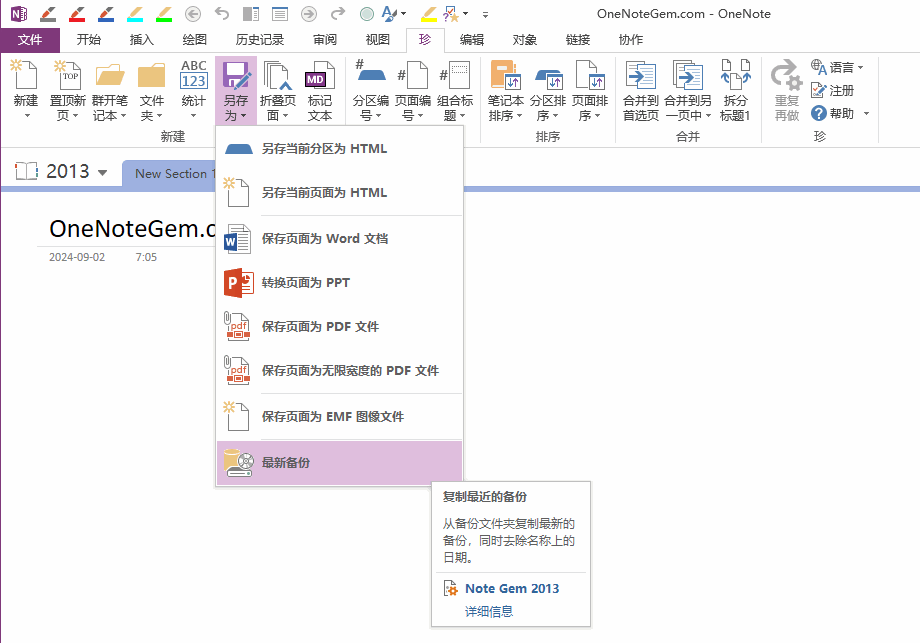Viewport: 920px width, 643px height.
Task: Choose 另存当前分区为 HTML menu item
Action: [340, 148]
